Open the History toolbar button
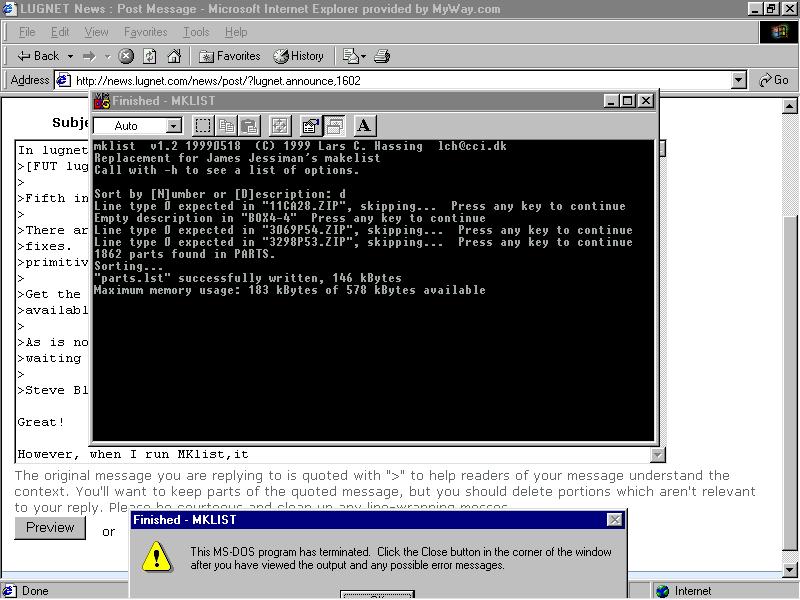Image resolution: width=800 pixels, height=600 pixels. 298,56
